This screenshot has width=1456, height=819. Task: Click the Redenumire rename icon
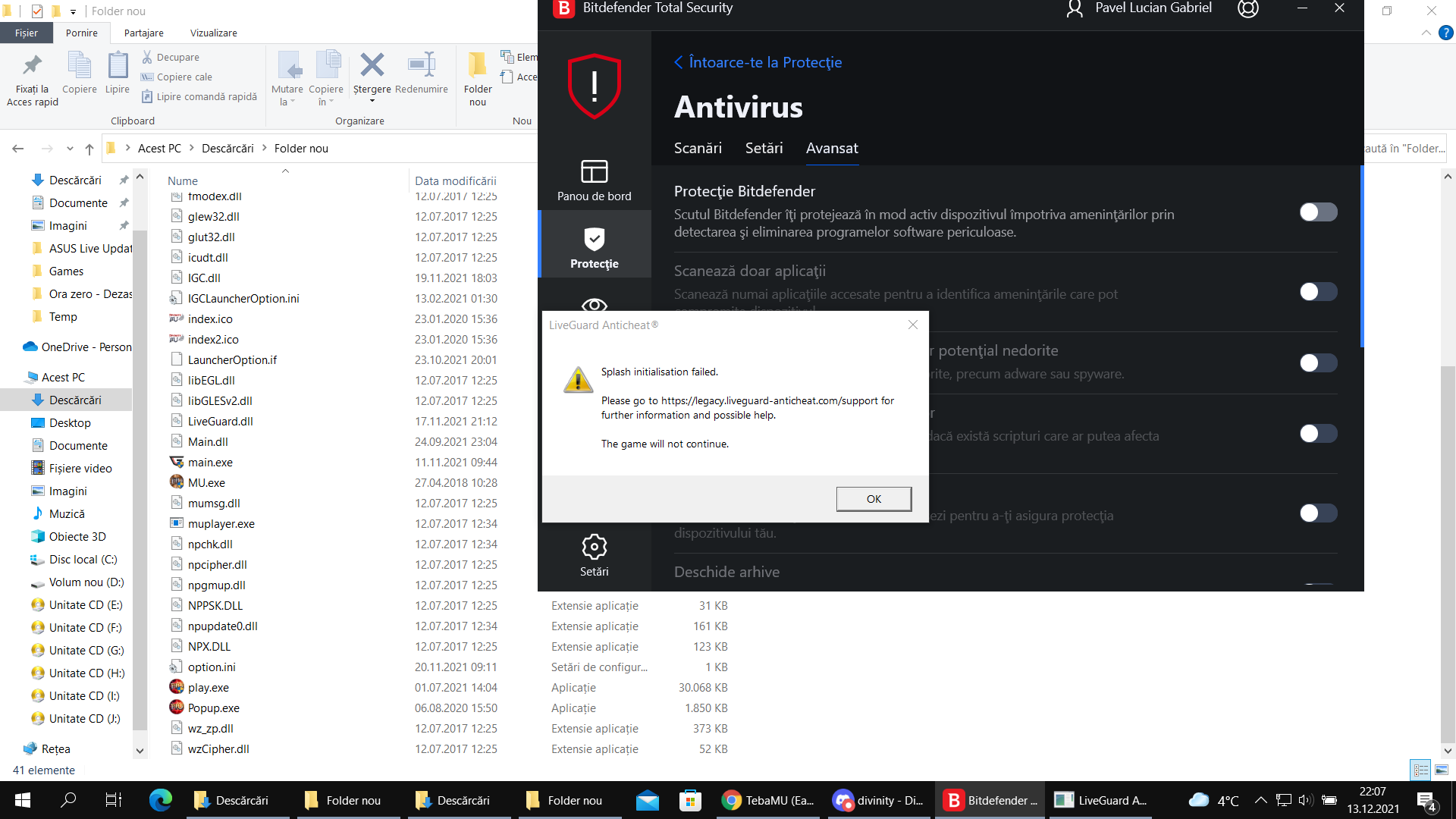[422, 65]
